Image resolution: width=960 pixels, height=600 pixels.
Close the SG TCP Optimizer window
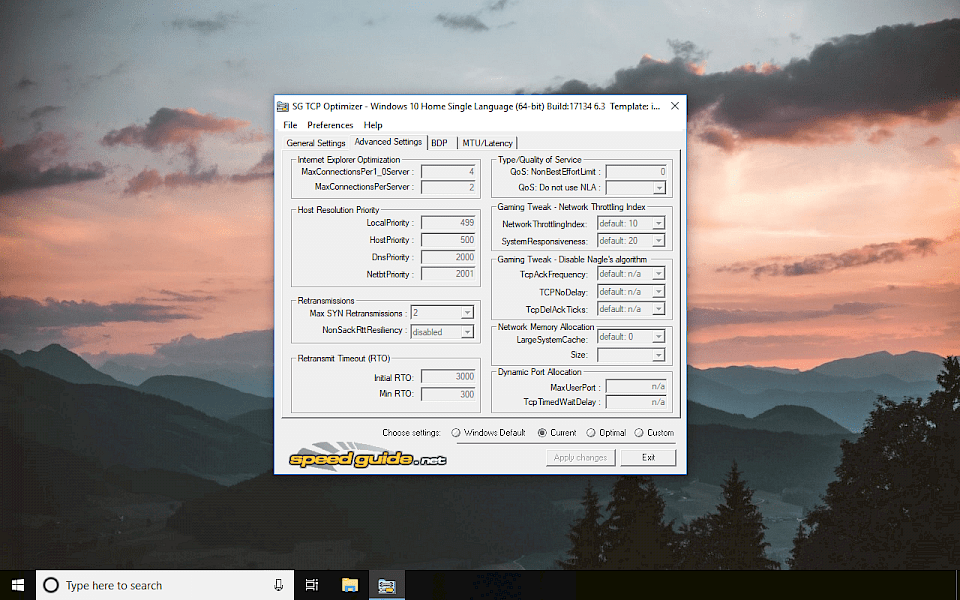coord(675,106)
